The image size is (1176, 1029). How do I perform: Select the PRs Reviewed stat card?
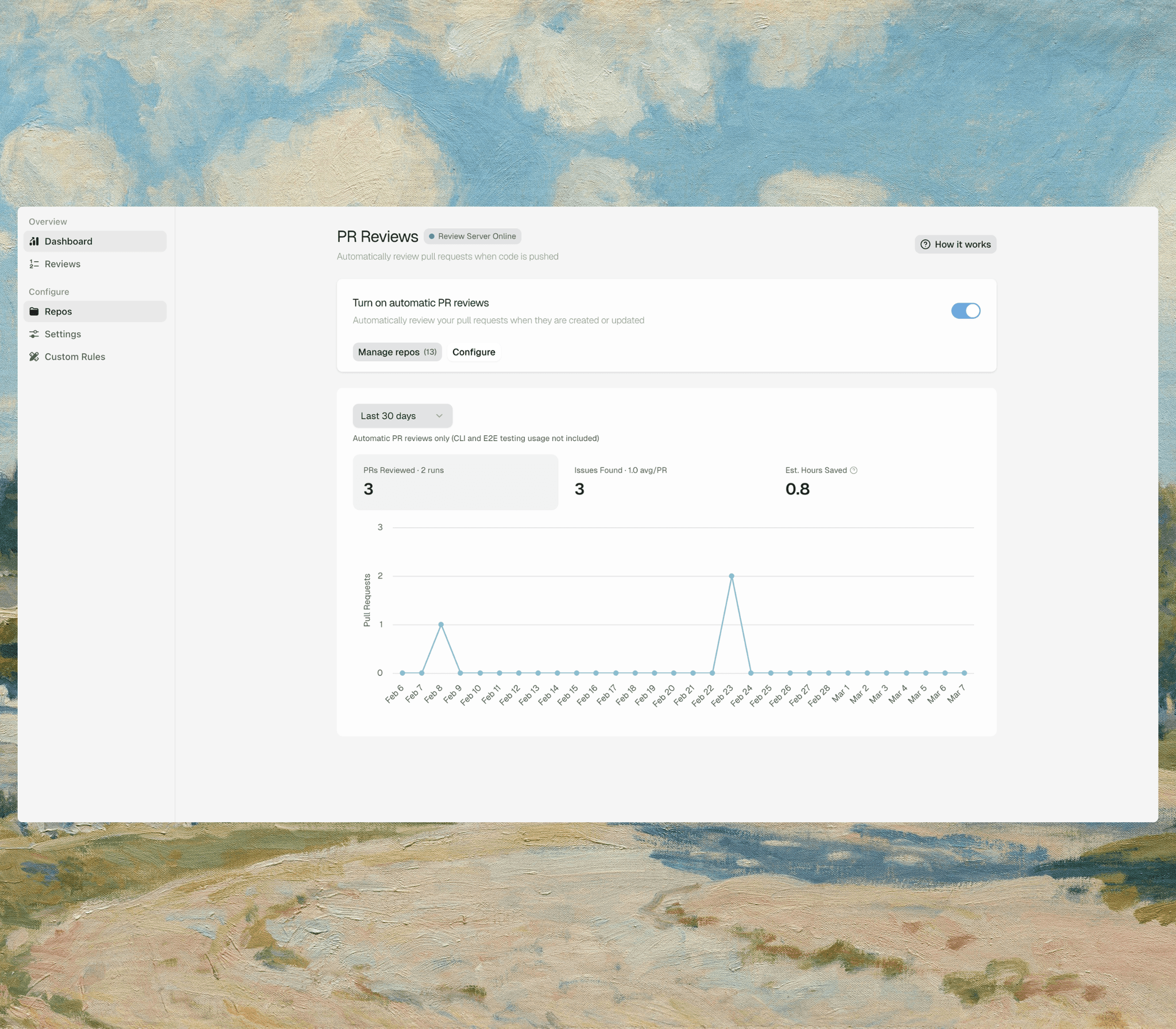(455, 482)
